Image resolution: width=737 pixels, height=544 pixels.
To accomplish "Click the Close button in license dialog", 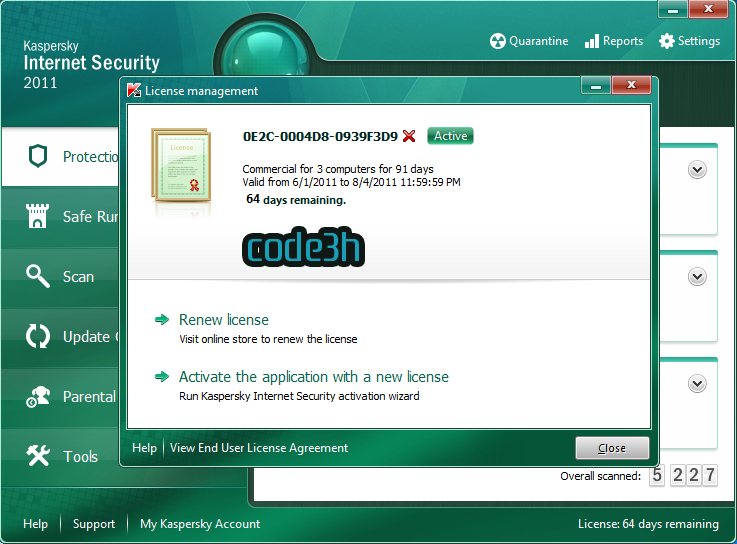I will pyautogui.click(x=612, y=448).
